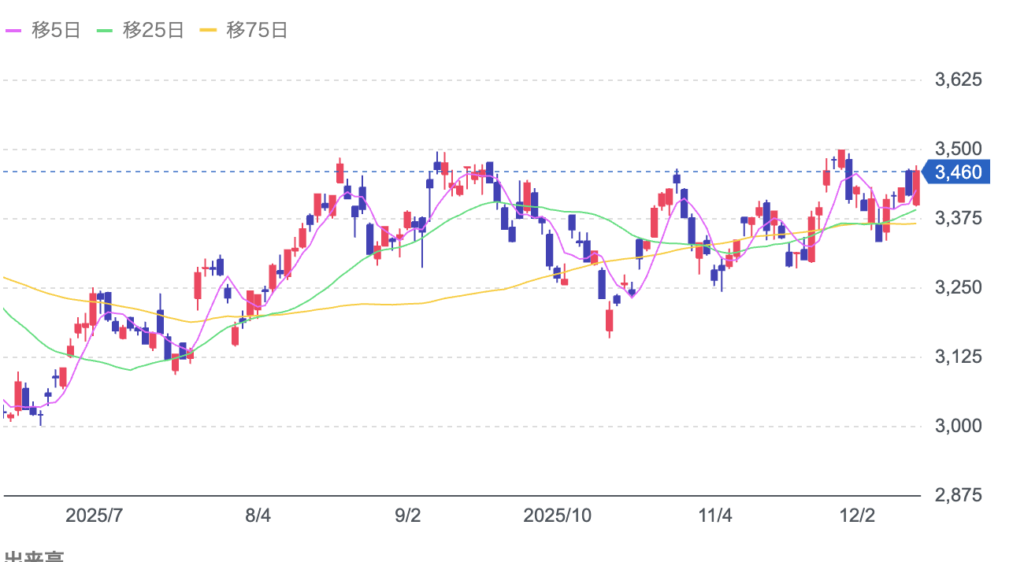Click the 2,875 price axis label

point(957,495)
